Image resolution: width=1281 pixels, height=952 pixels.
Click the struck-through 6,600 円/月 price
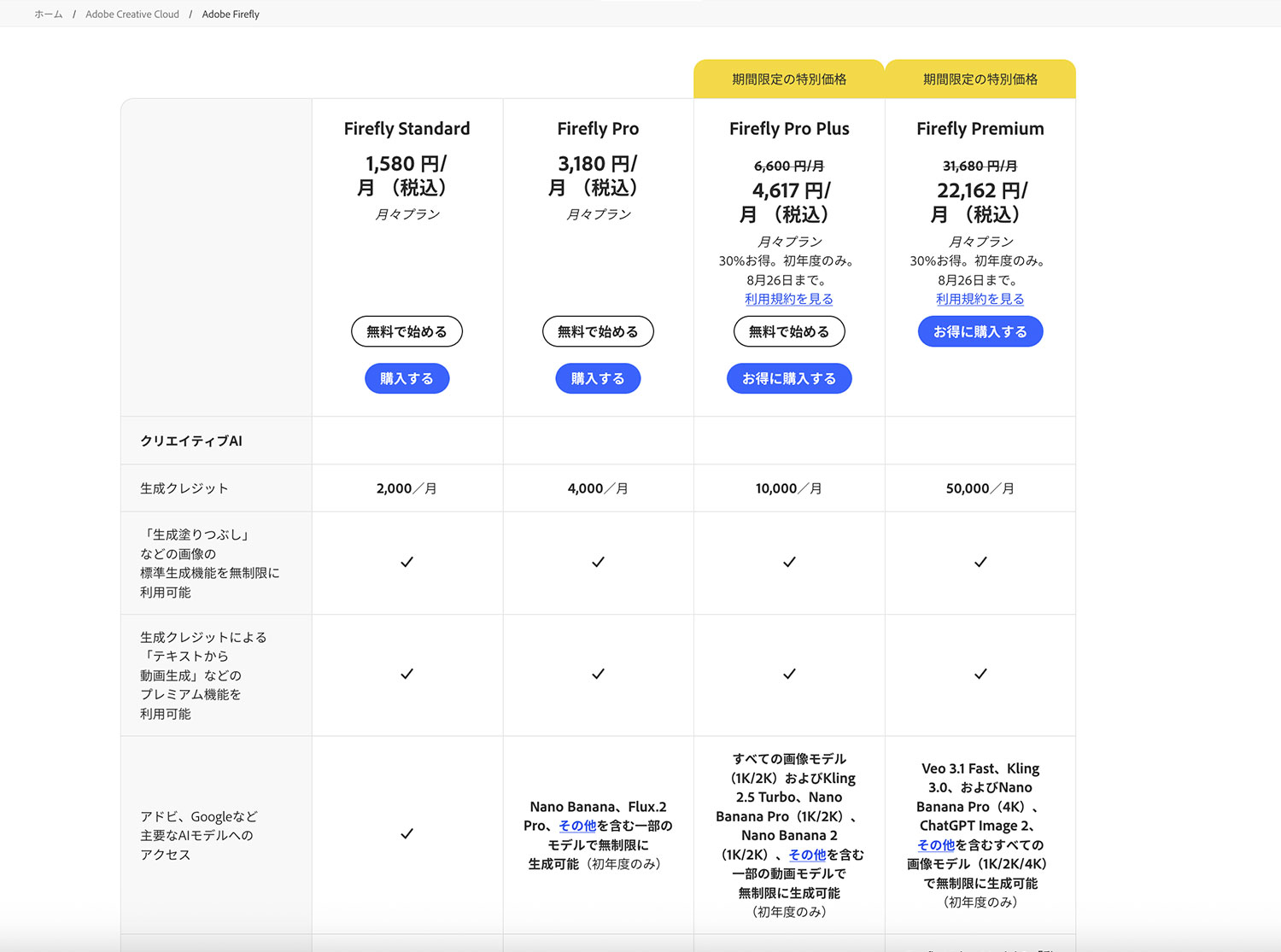pos(789,166)
